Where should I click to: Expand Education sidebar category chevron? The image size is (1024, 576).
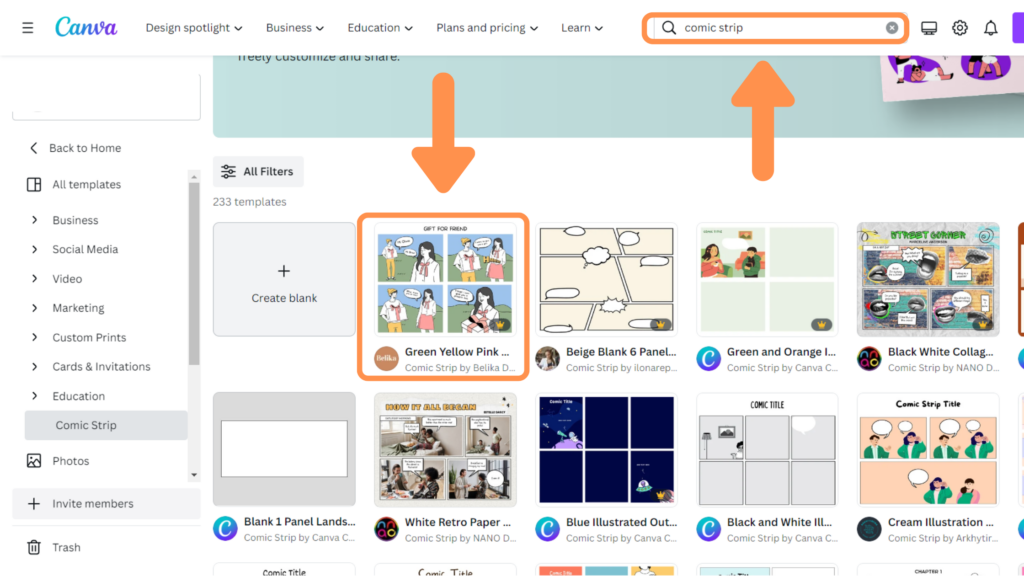[x=35, y=396]
